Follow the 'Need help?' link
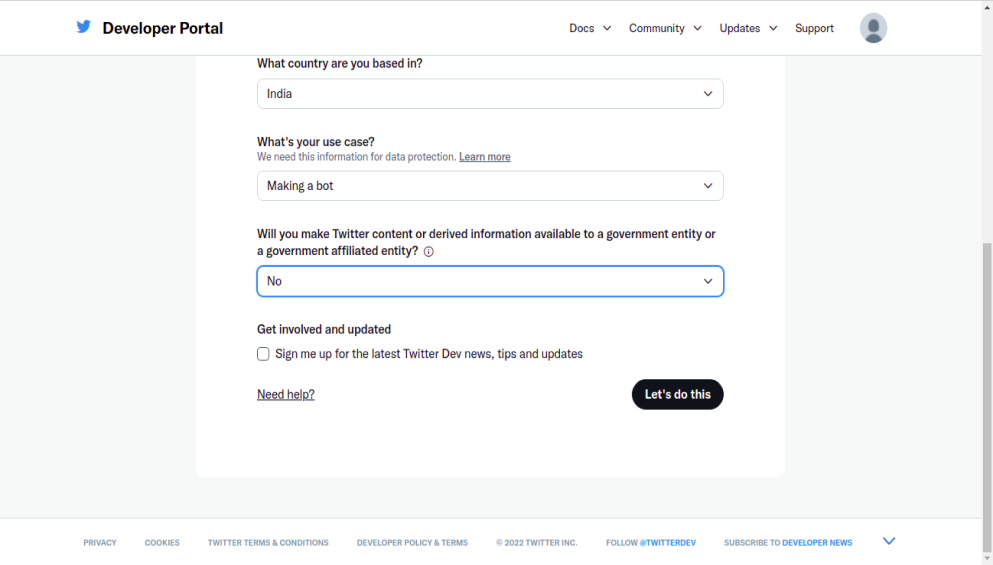The height and width of the screenshot is (565, 993). point(286,395)
